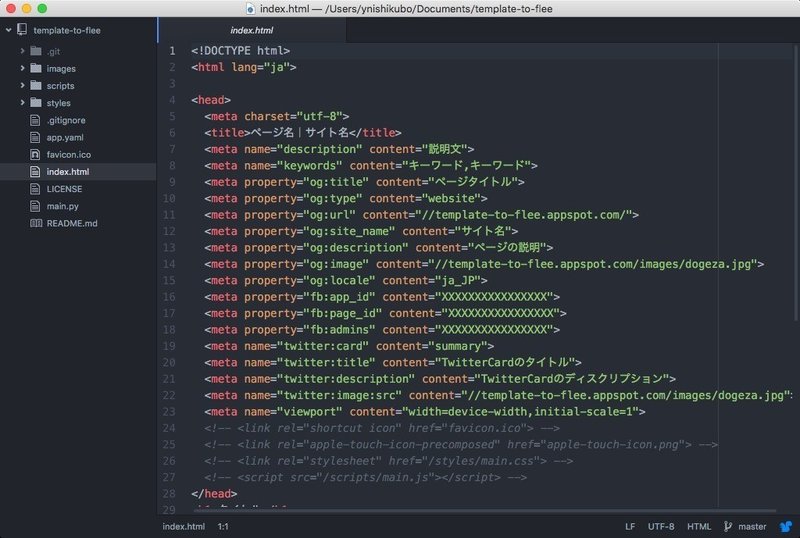Open README.md from the tree view
Image resolution: width=800 pixels, height=538 pixels.
click(72, 223)
